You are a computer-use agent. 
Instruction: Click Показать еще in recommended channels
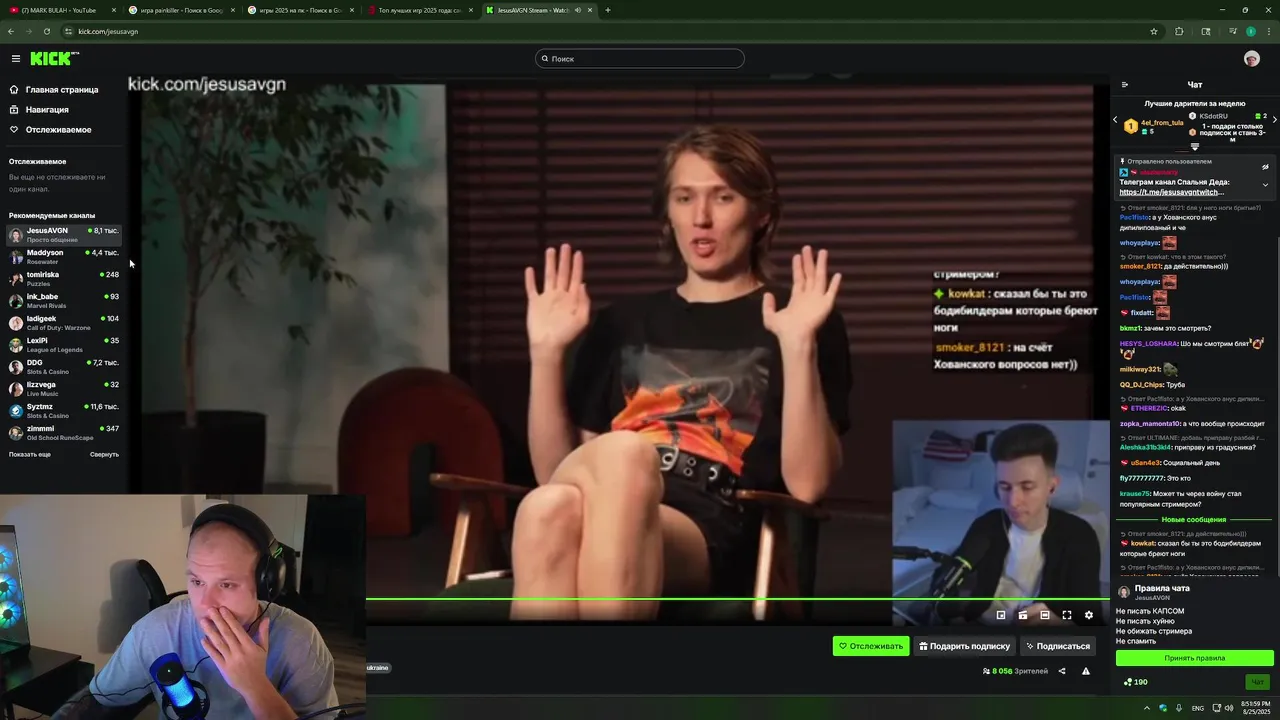click(30, 454)
